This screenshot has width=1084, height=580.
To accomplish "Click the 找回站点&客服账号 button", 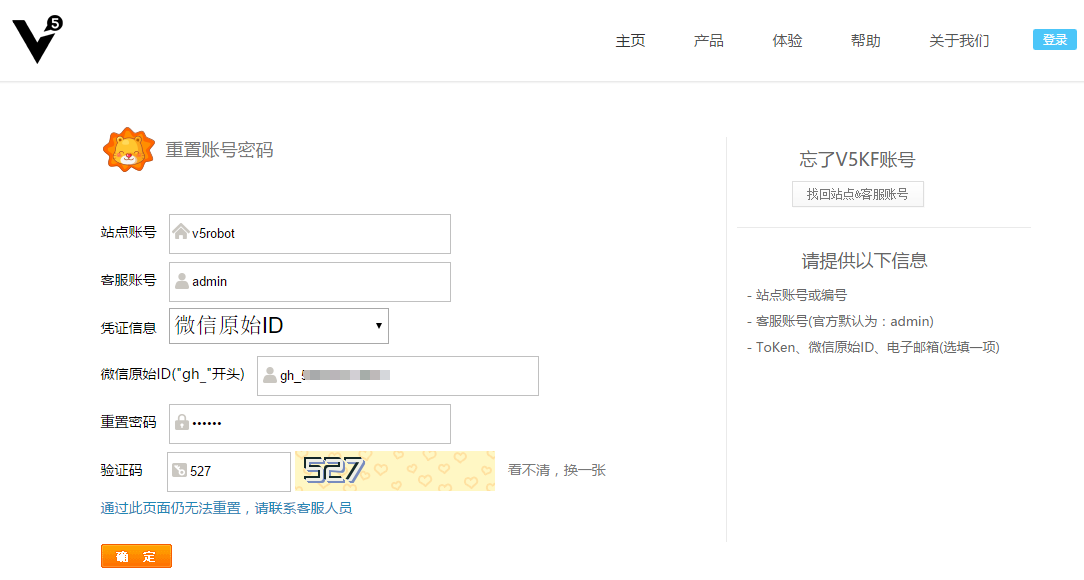I will [x=858, y=194].
